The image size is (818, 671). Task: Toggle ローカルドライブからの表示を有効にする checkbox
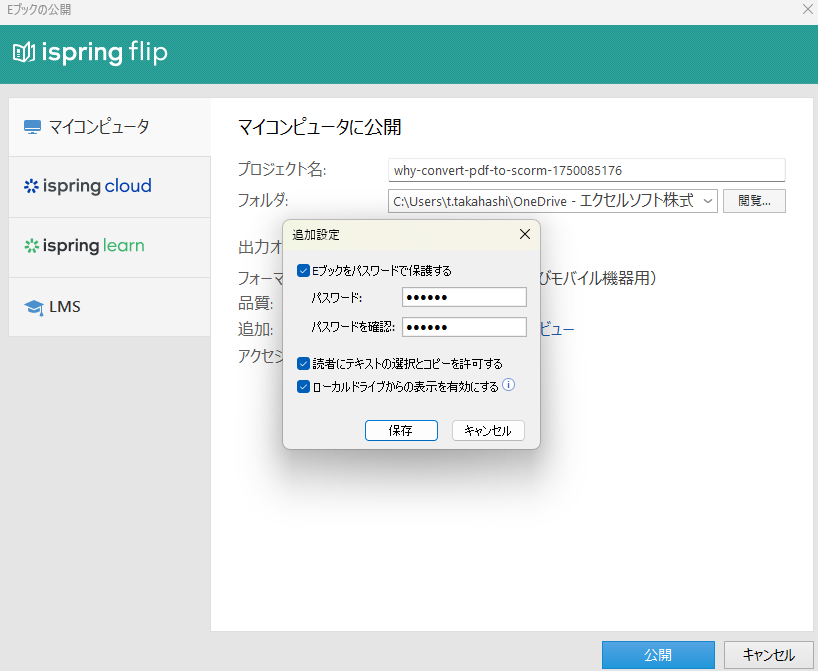click(303, 387)
